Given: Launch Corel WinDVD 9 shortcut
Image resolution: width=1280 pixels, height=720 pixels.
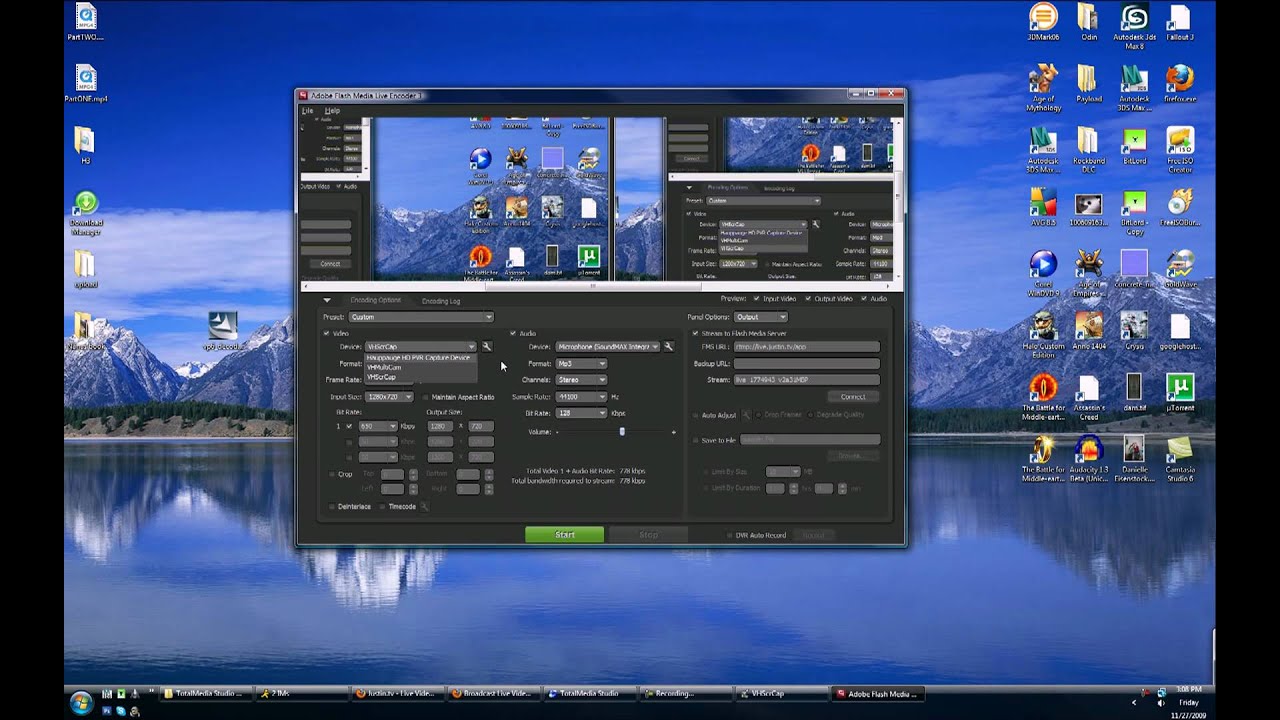Looking at the screenshot, I should (x=1043, y=273).
